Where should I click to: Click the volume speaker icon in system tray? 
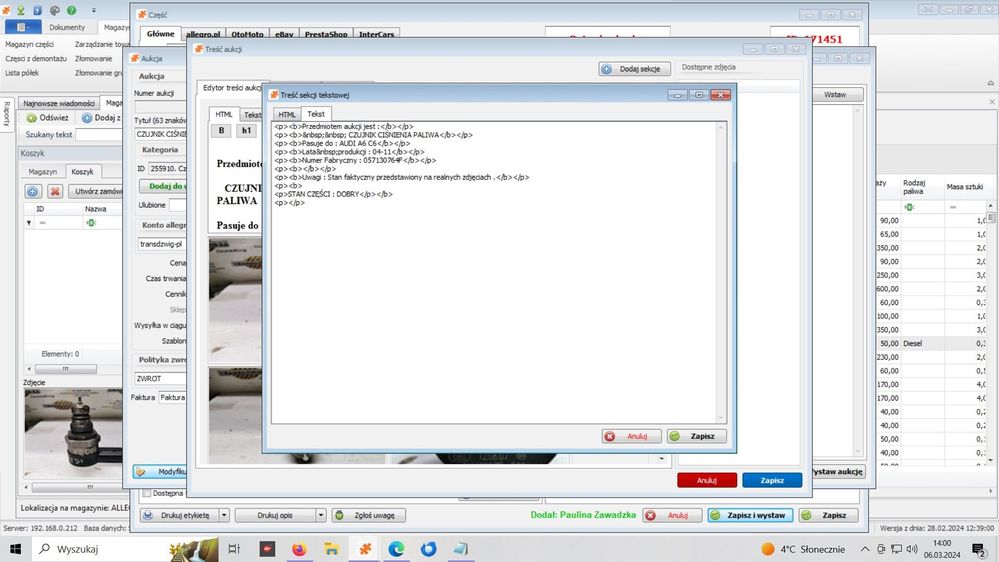click(912, 549)
